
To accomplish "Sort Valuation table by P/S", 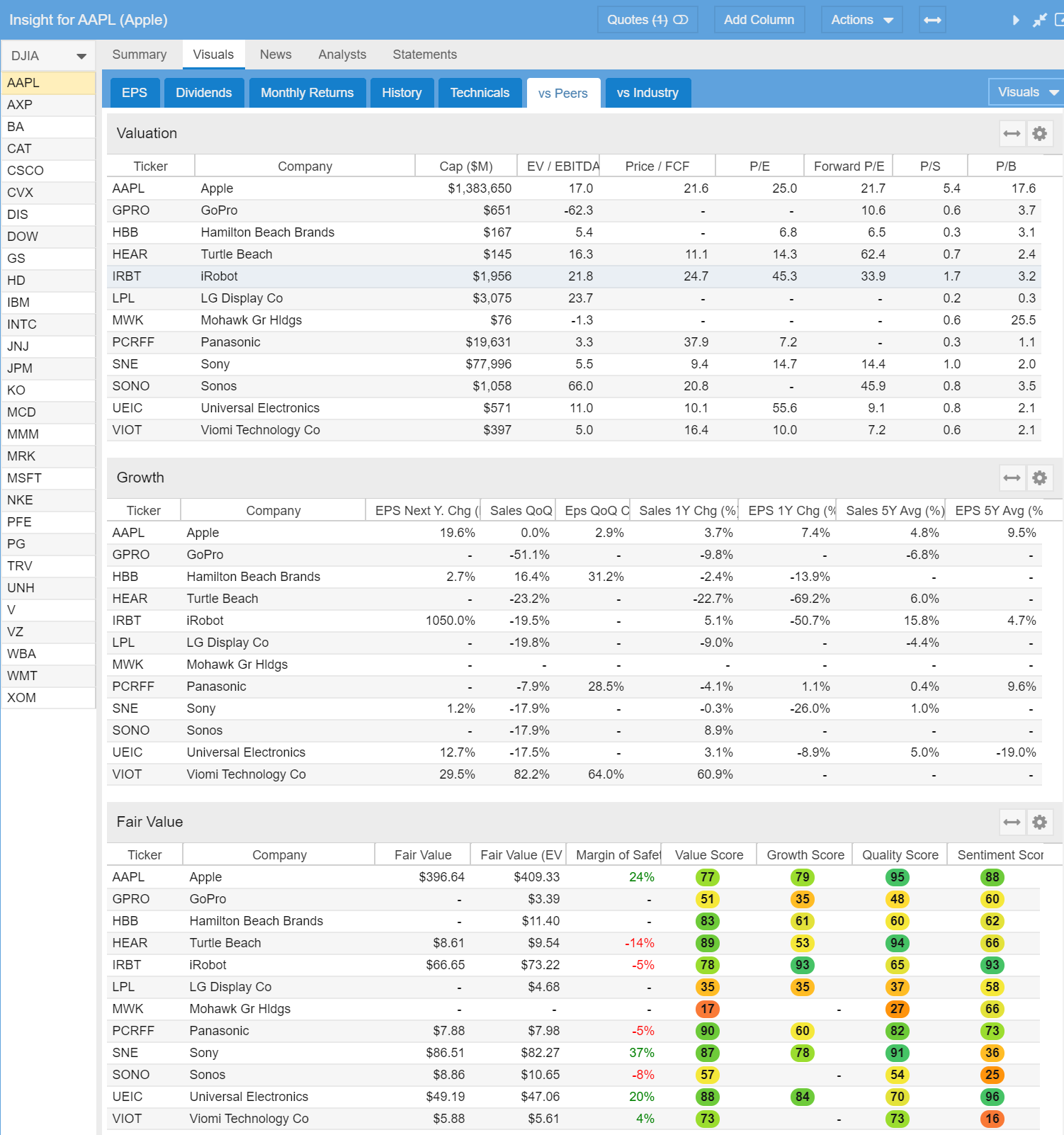I will 930,166.
